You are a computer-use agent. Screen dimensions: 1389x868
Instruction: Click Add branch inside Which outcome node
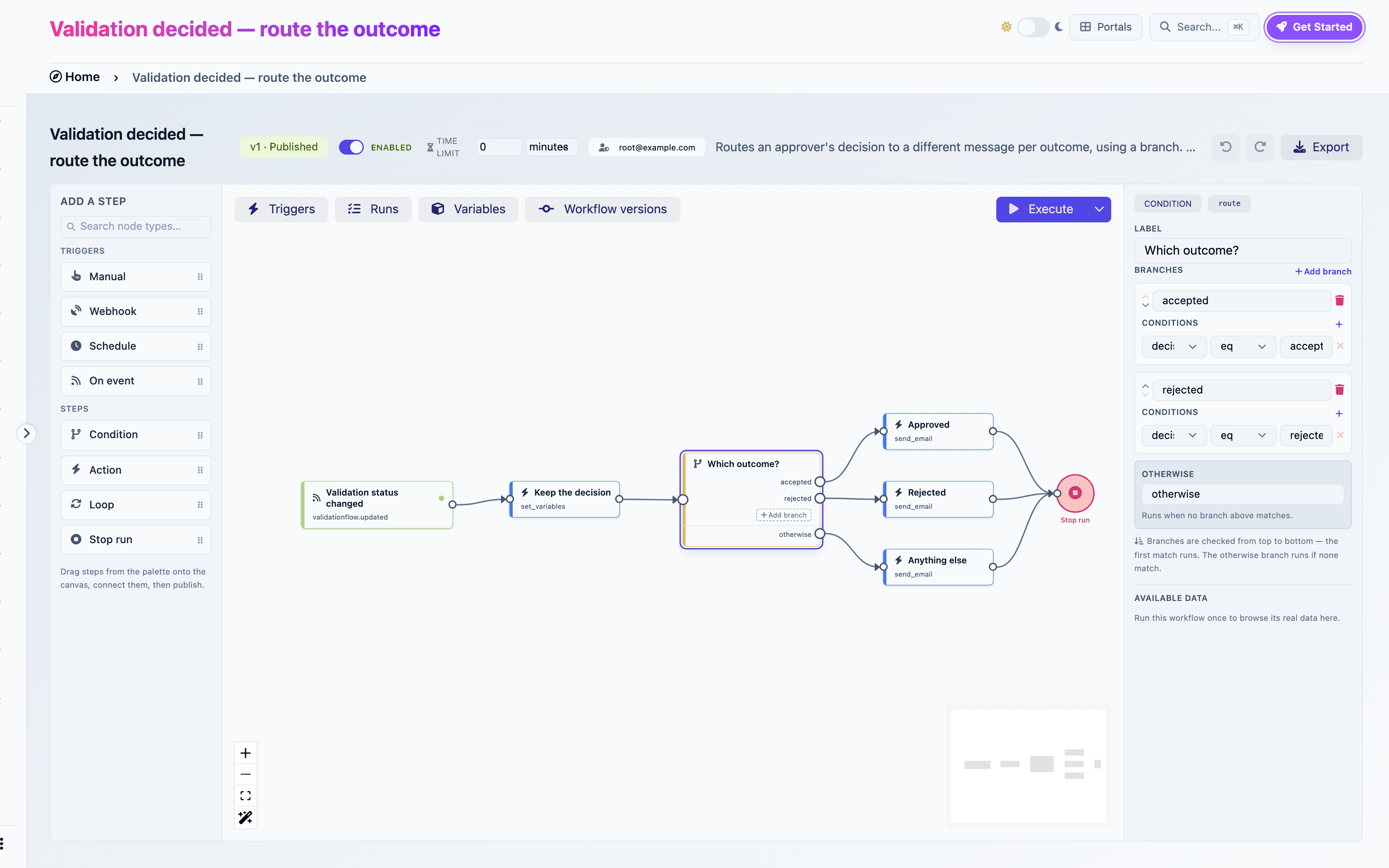(783, 515)
